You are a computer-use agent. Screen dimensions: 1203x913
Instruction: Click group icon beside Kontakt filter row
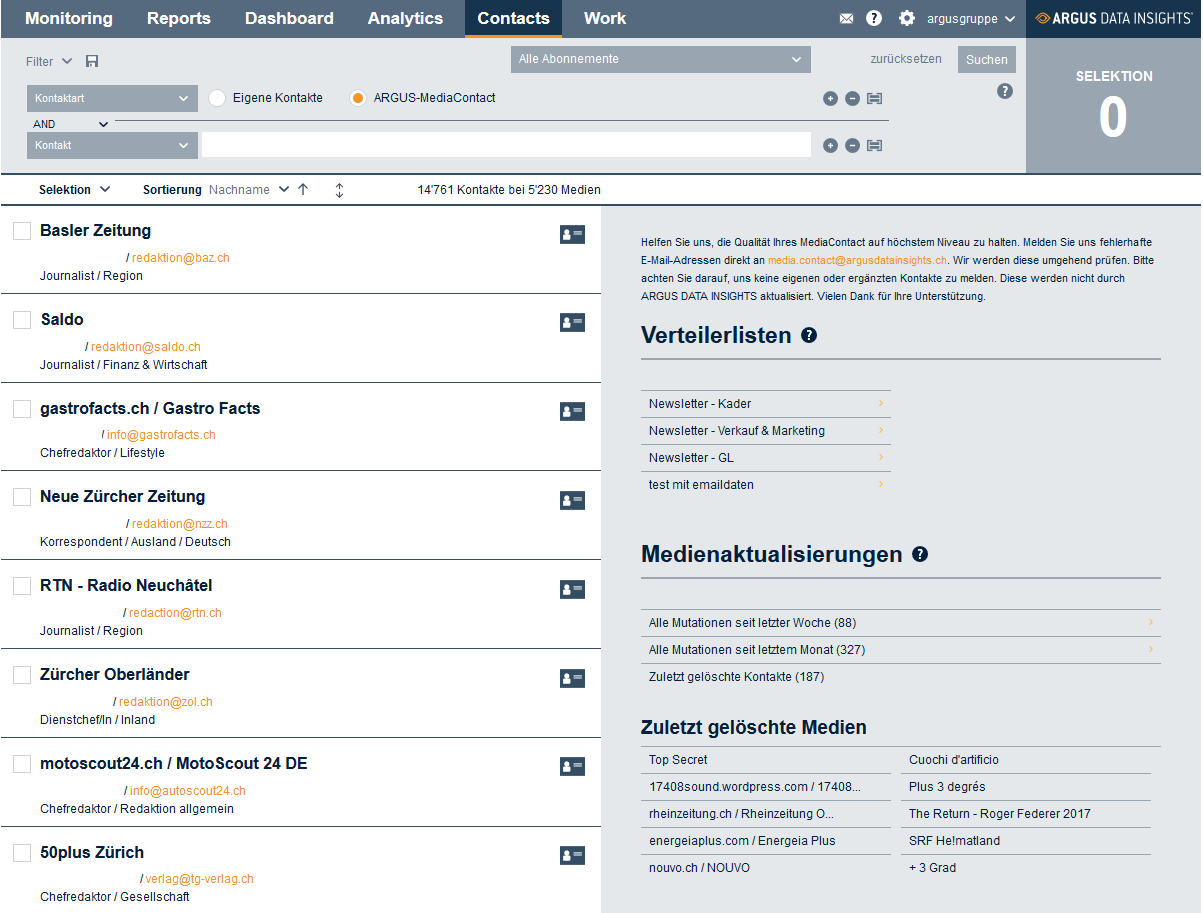pyautogui.click(x=874, y=145)
